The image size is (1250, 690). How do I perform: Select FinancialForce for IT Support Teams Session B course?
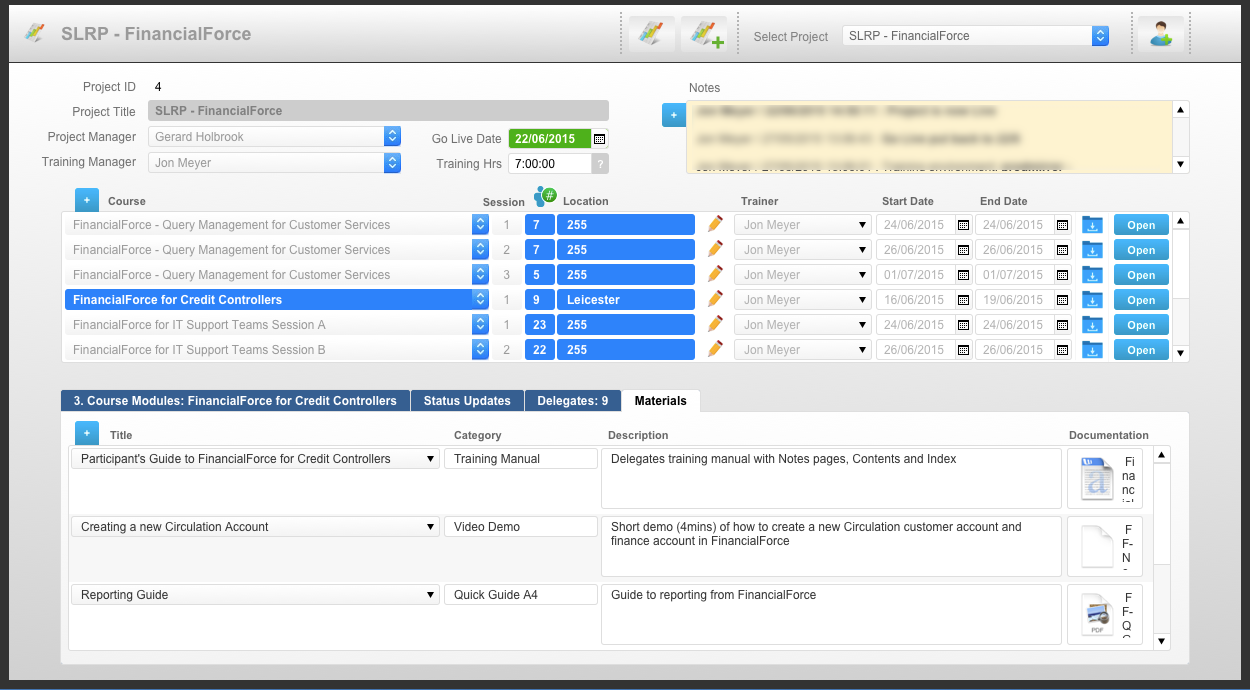click(x=268, y=350)
